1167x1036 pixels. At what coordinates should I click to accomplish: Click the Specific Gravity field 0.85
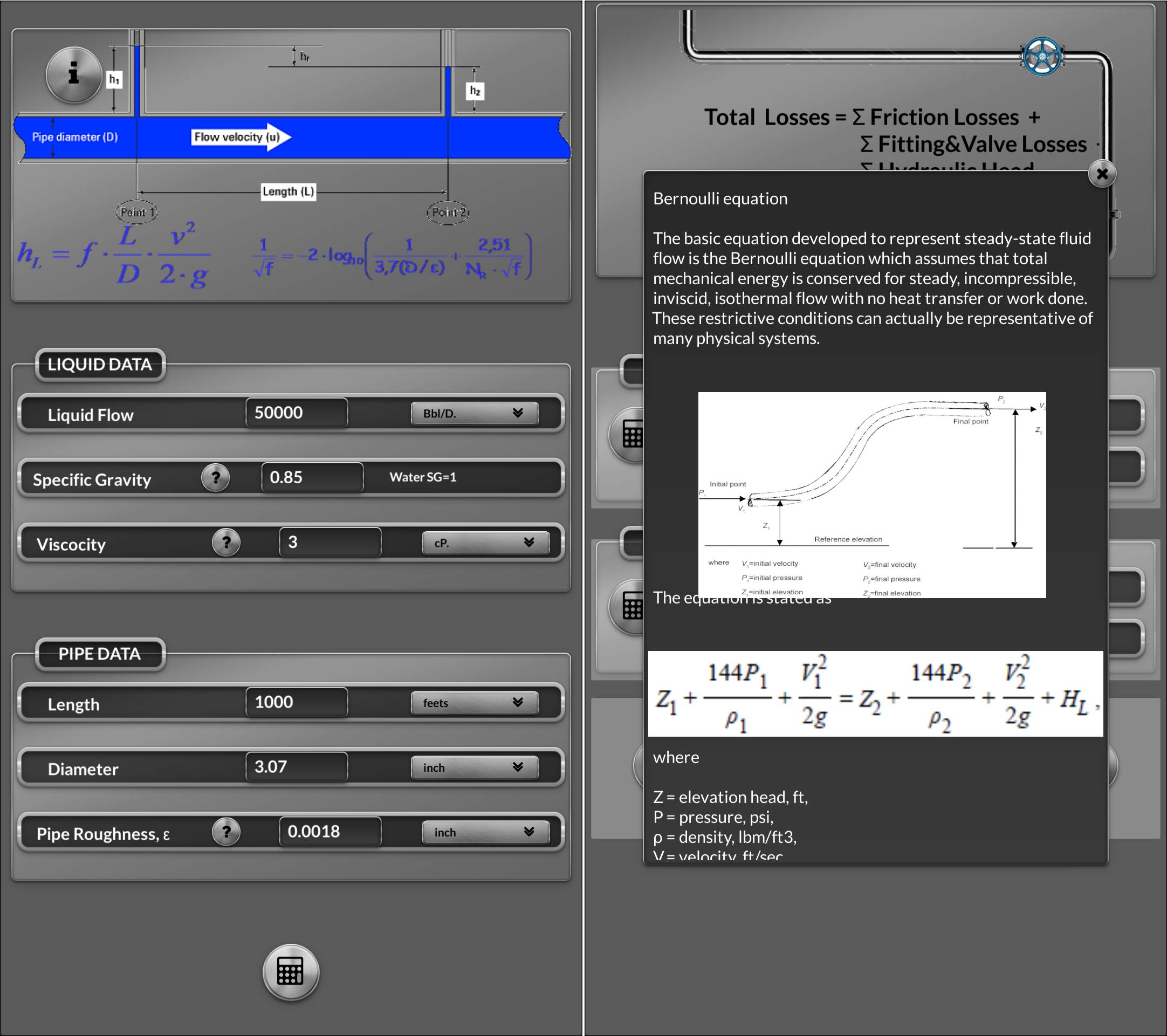pos(312,477)
